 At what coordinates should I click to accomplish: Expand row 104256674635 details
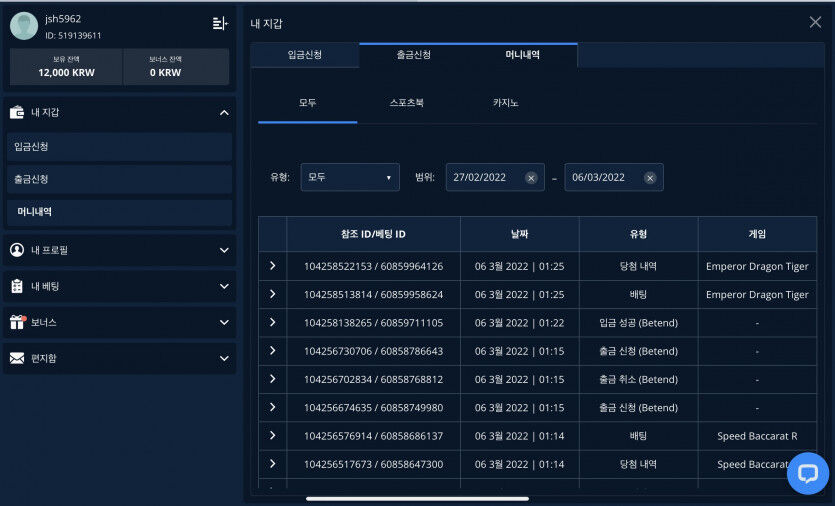[273, 407]
